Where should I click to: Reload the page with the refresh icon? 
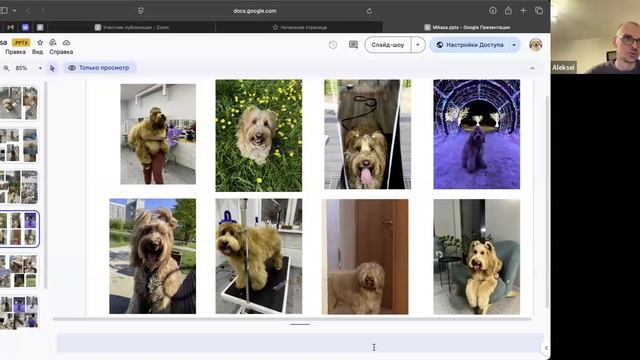pyautogui.click(x=369, y=11)
